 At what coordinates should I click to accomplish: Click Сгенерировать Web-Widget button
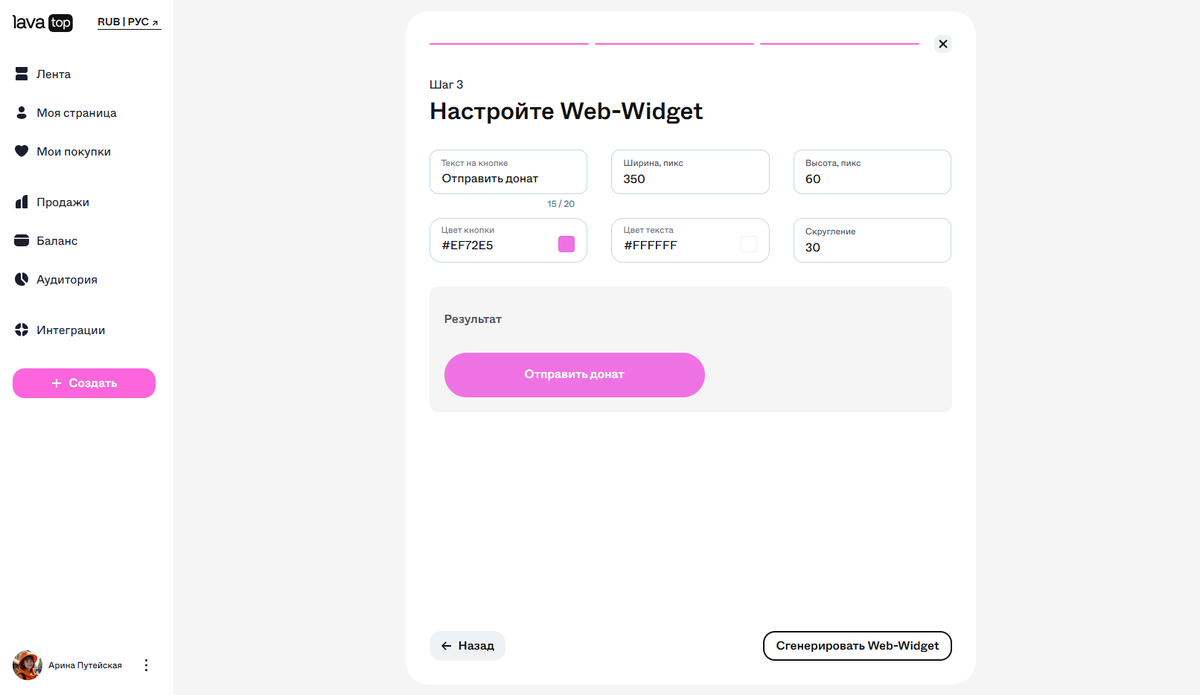pyautogui.click(x=857, y=646)
